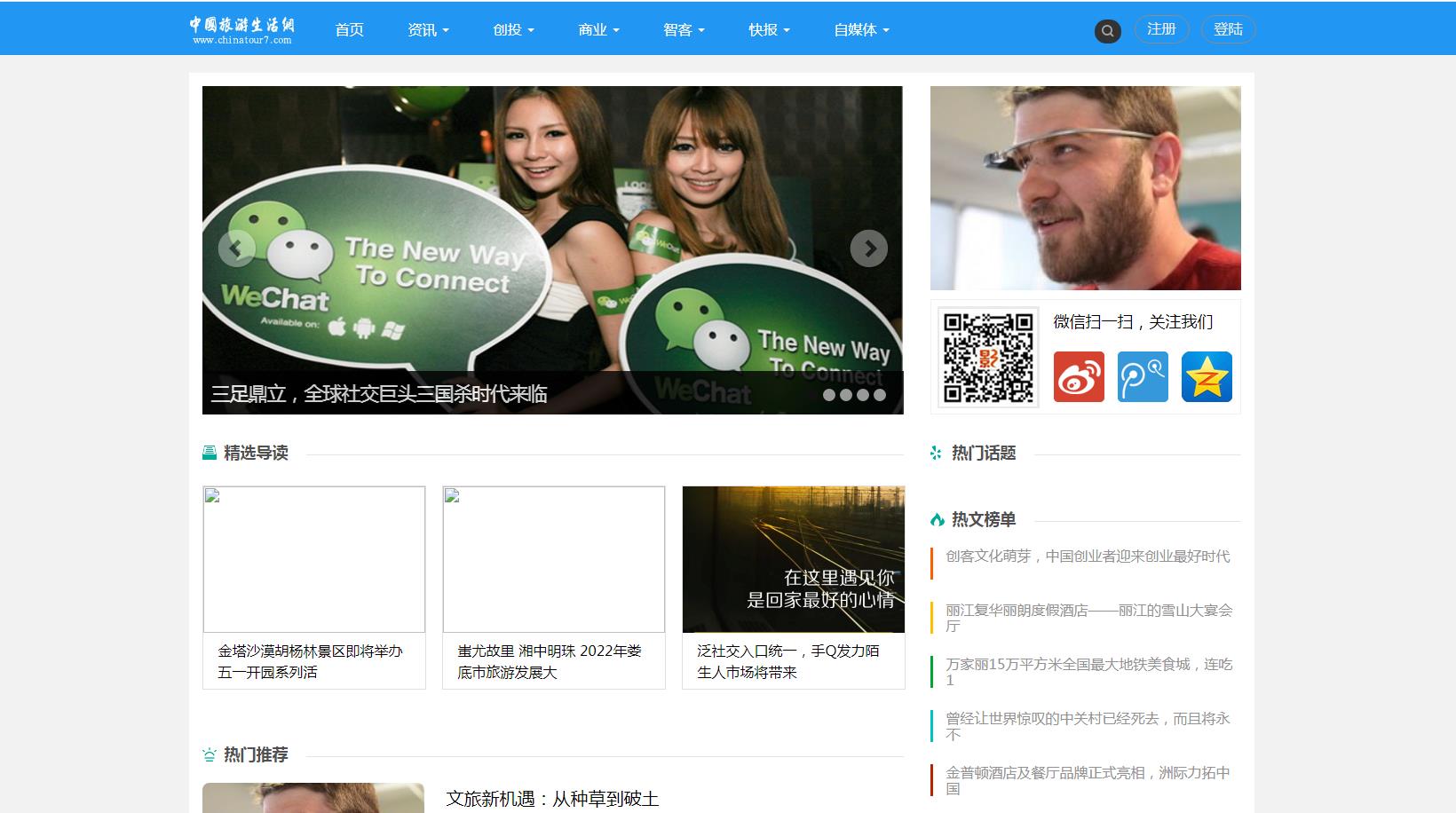Open broken thumbnail above 蚩尤故里
The height and width of the screenshot is (813, 1456).
554,559
